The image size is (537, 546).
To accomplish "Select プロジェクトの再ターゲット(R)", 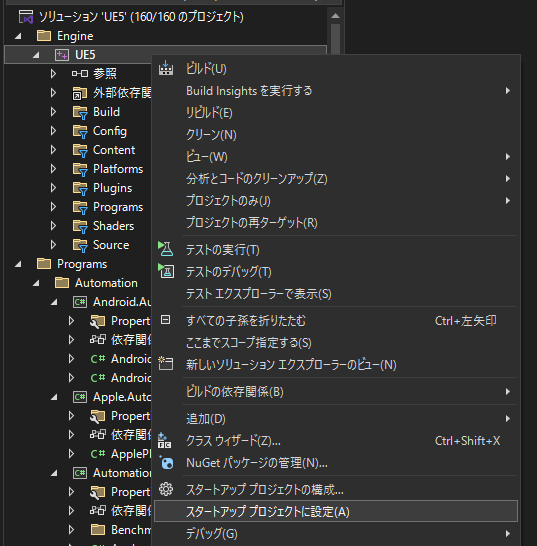I will click(336, 223).
